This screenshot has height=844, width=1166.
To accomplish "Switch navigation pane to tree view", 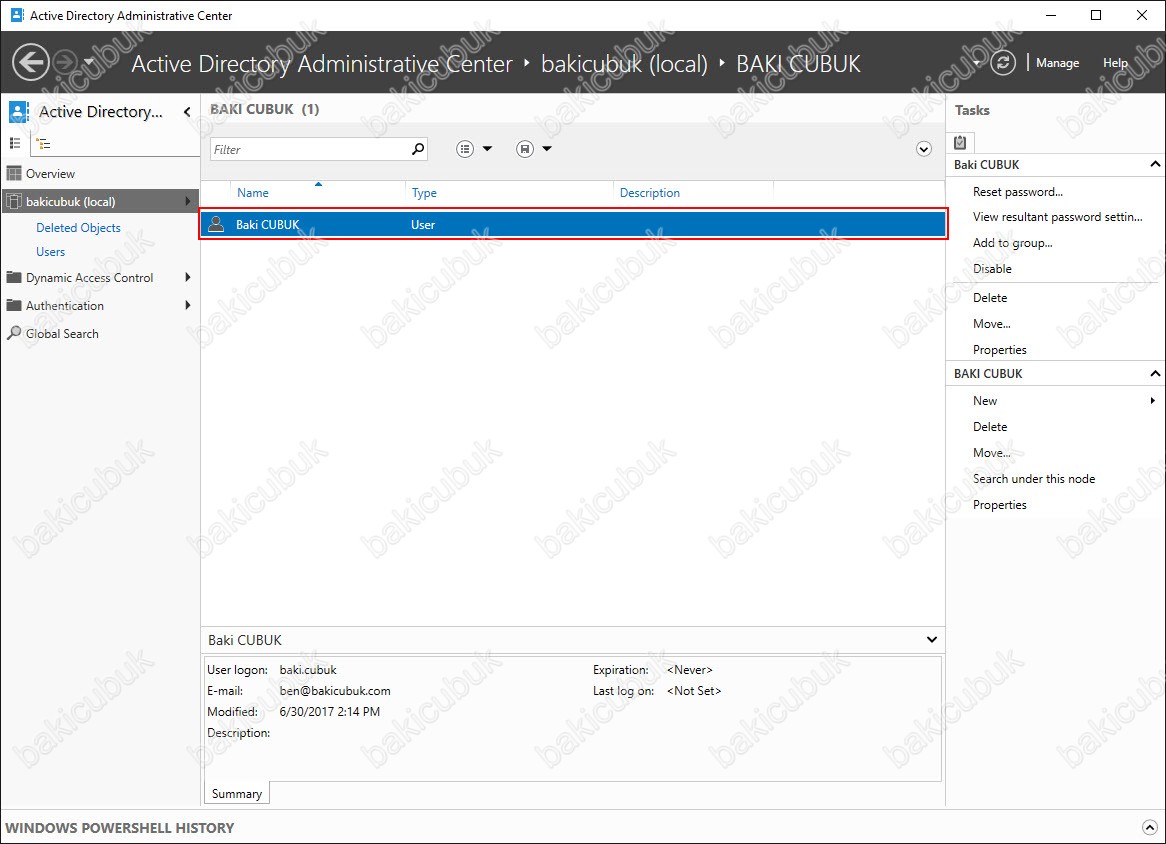I will (44, 144).
